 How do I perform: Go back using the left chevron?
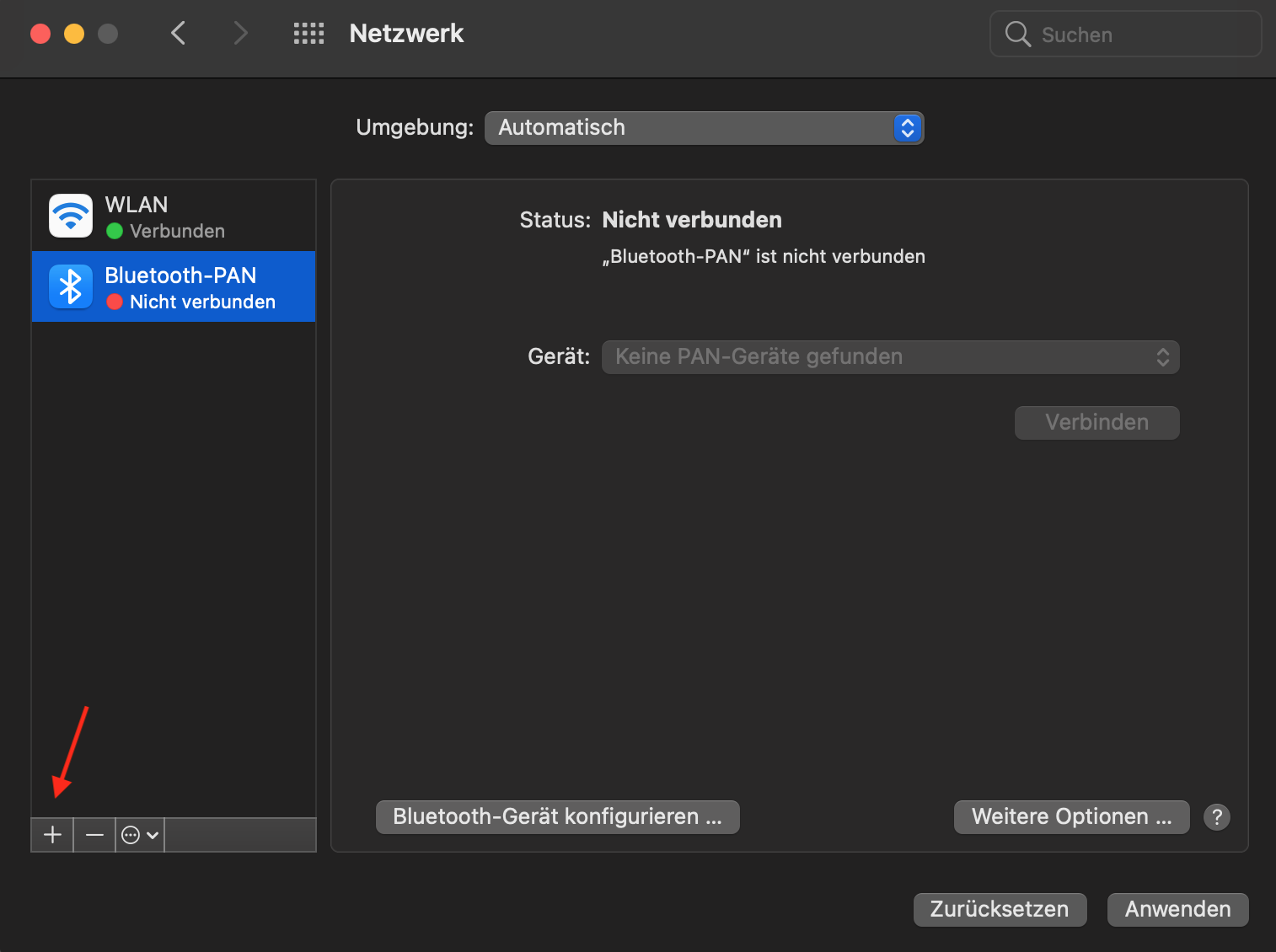[x=178, y=34]
